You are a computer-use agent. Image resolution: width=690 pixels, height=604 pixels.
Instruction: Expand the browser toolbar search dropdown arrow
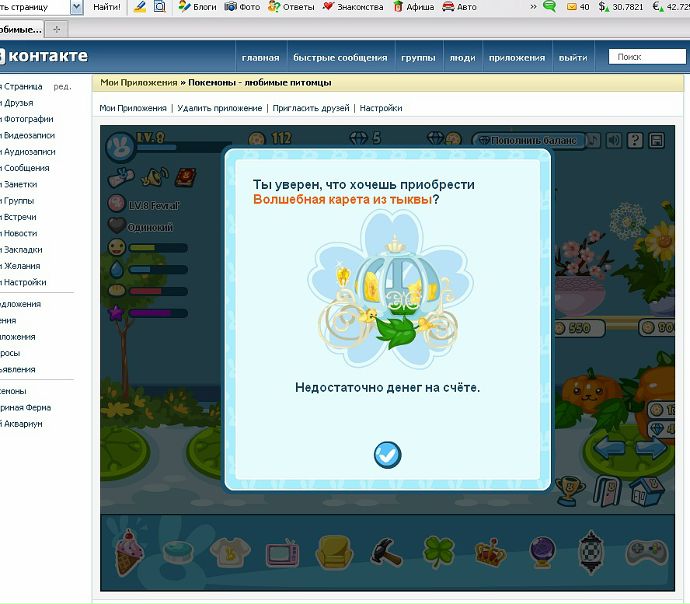[x=77, y=7]
